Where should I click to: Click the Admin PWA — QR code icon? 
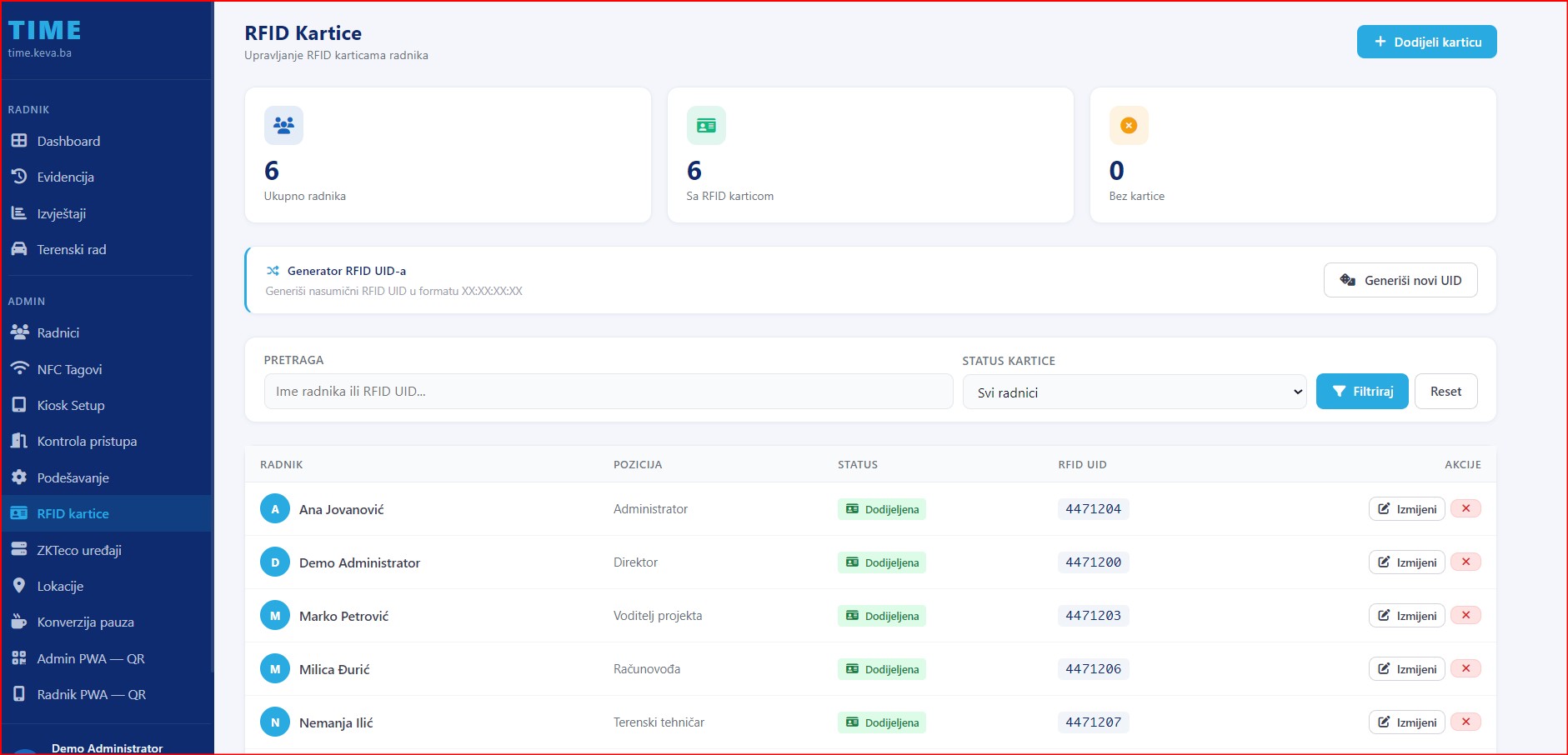pyautogui.click(x=19, y=658)
